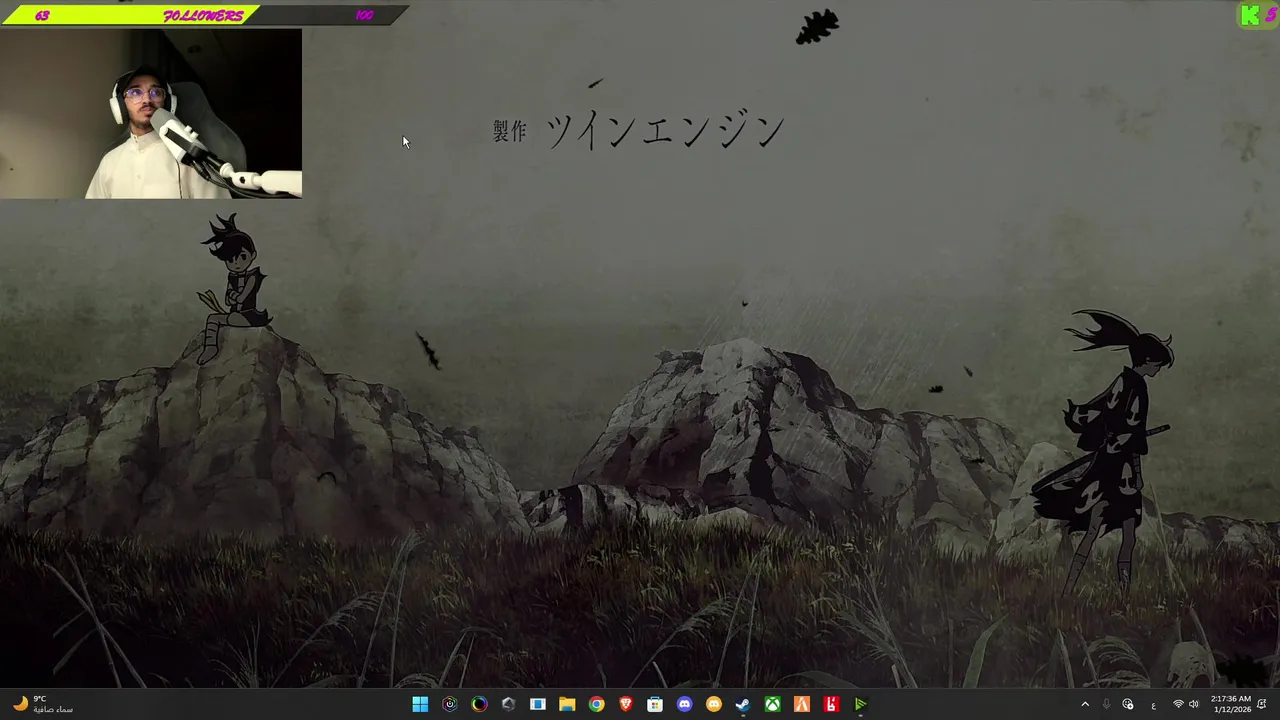Open the green play-arrow app on taskbar
The image size is (1280, 720).
[x=860, y=704]
